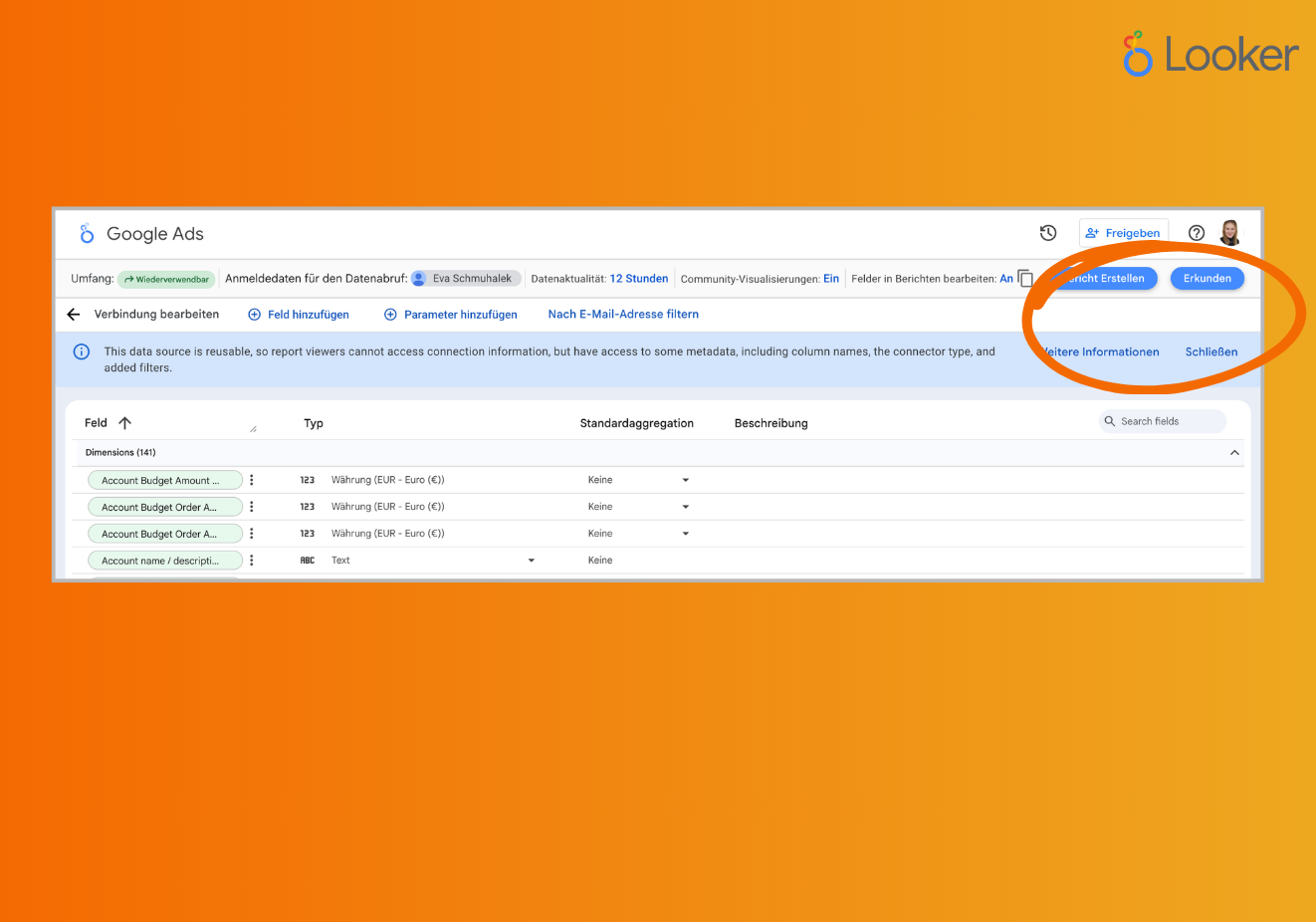
Task: Sort fields using the Feld arrow
Action: (124, 423)
